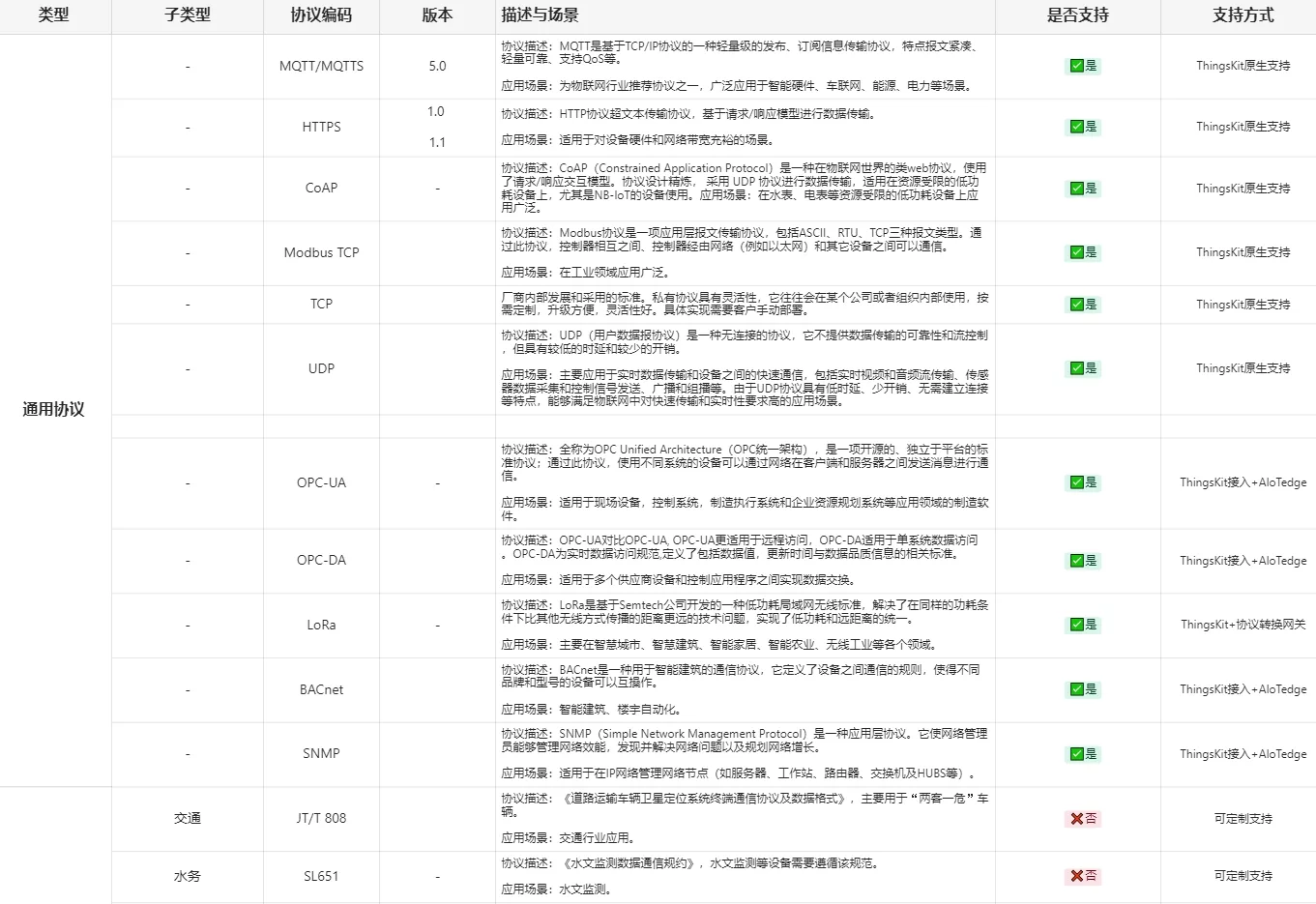Click the green check icon in the UDP row
The width and height of the screenshot is (1316, 904).
tap(1076, 368)
